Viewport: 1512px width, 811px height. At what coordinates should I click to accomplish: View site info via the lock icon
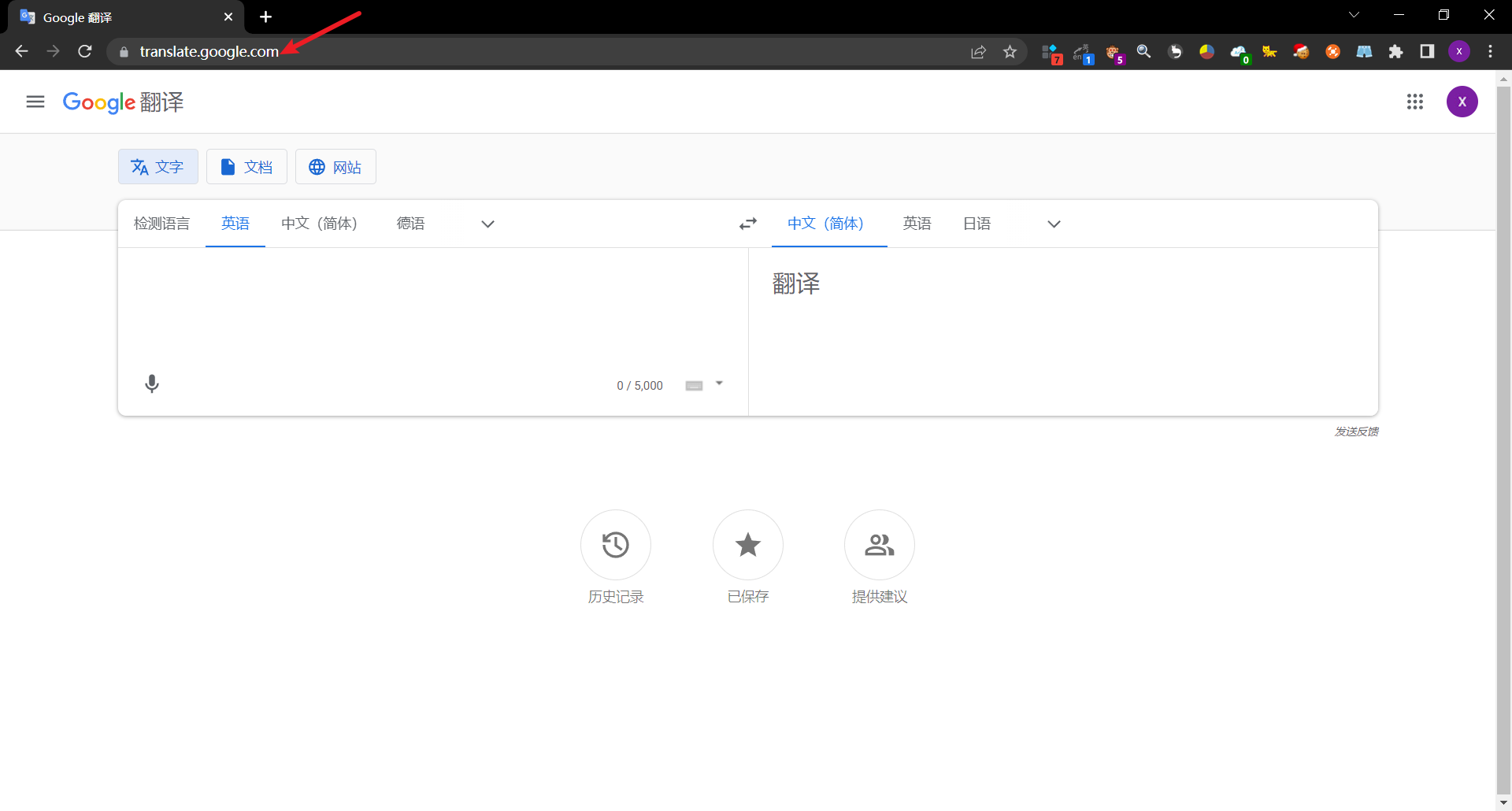tap(124, 52)
